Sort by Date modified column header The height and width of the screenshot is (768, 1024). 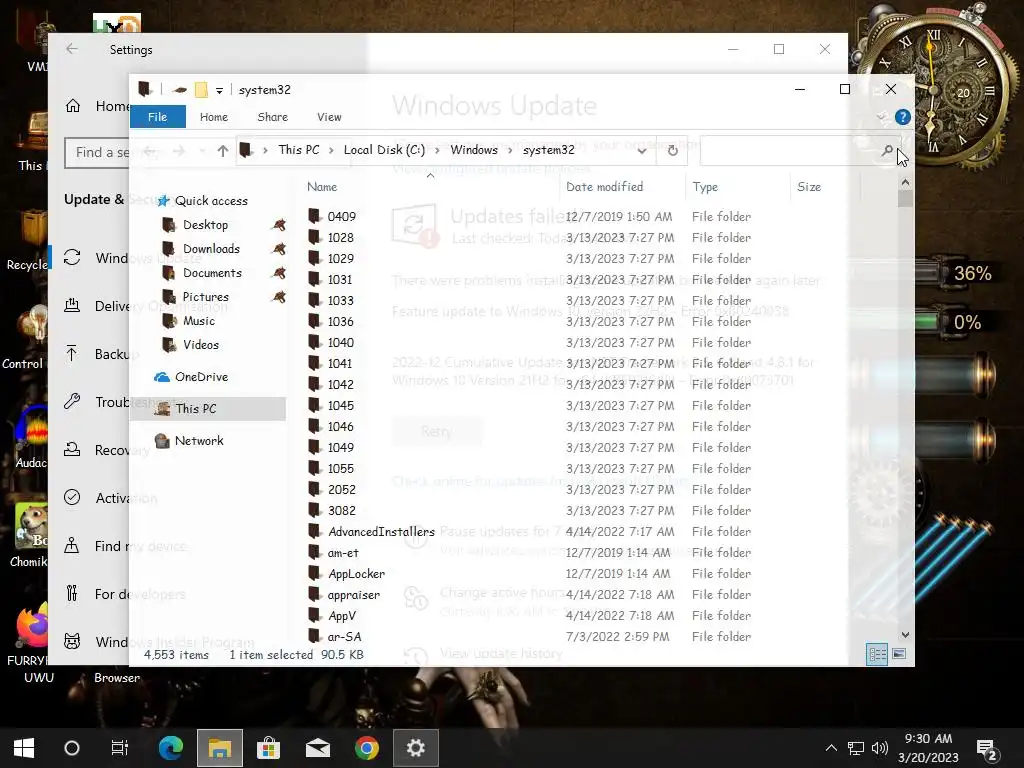pos(605,187)
